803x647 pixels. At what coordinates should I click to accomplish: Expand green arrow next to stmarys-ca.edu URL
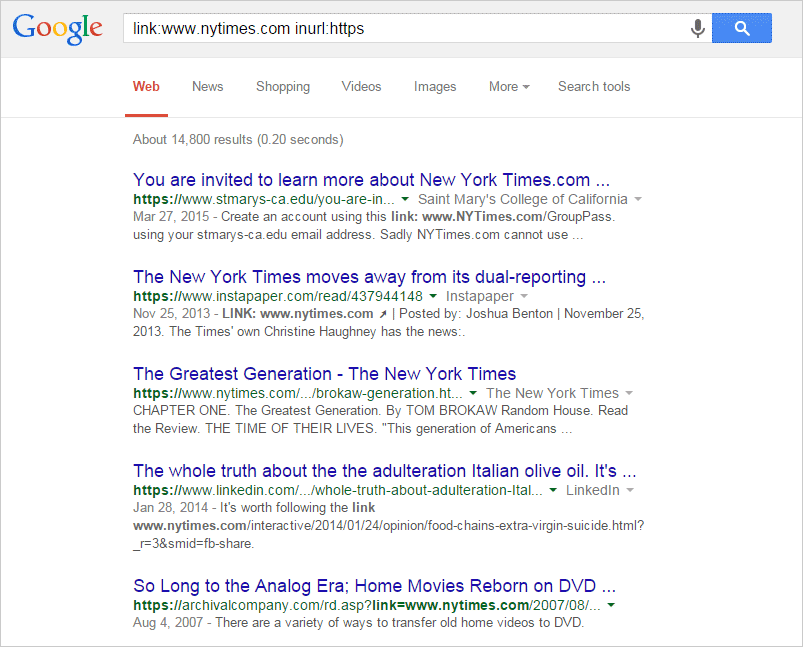pos(405,199)
